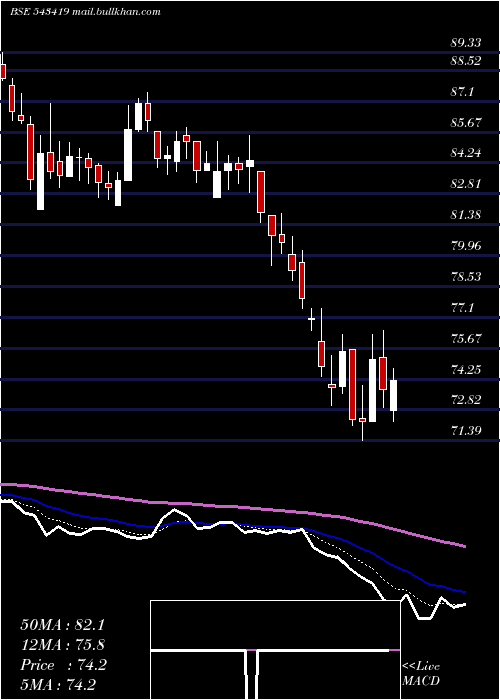
Task: Click the 84.24 price level label
Action: click(x=467, y=153)
